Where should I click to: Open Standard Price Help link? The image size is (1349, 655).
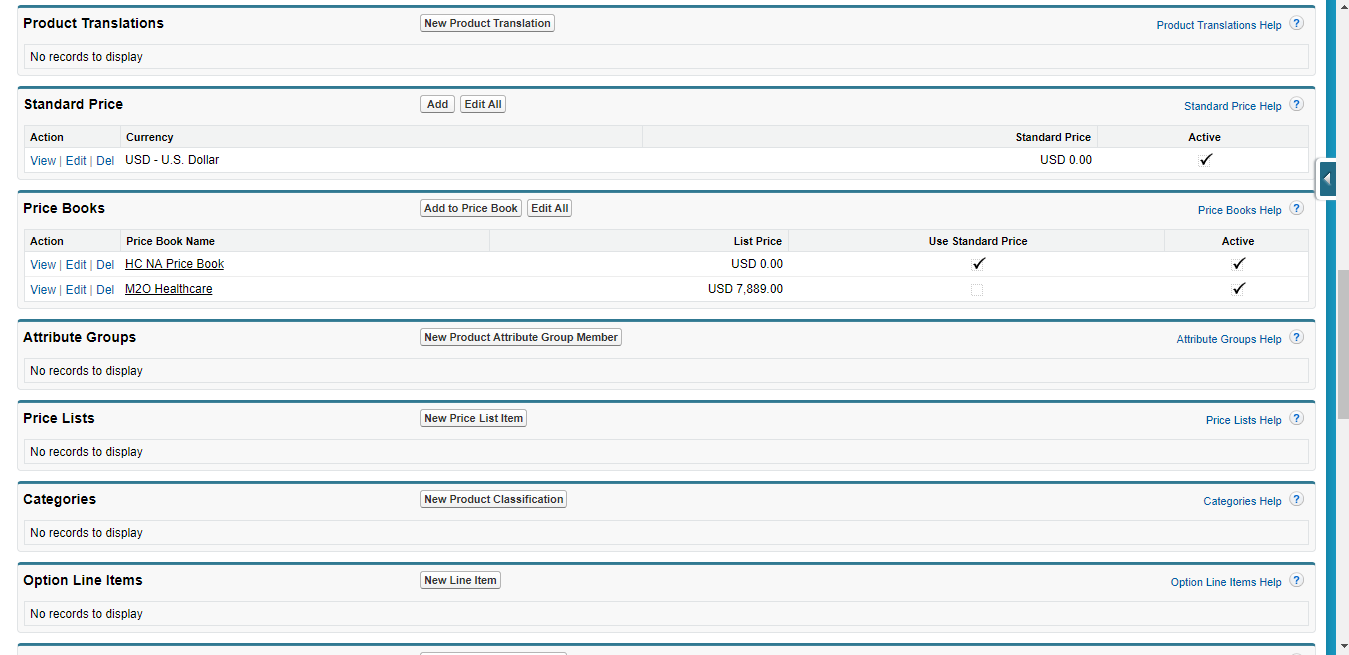[1233, 106]
